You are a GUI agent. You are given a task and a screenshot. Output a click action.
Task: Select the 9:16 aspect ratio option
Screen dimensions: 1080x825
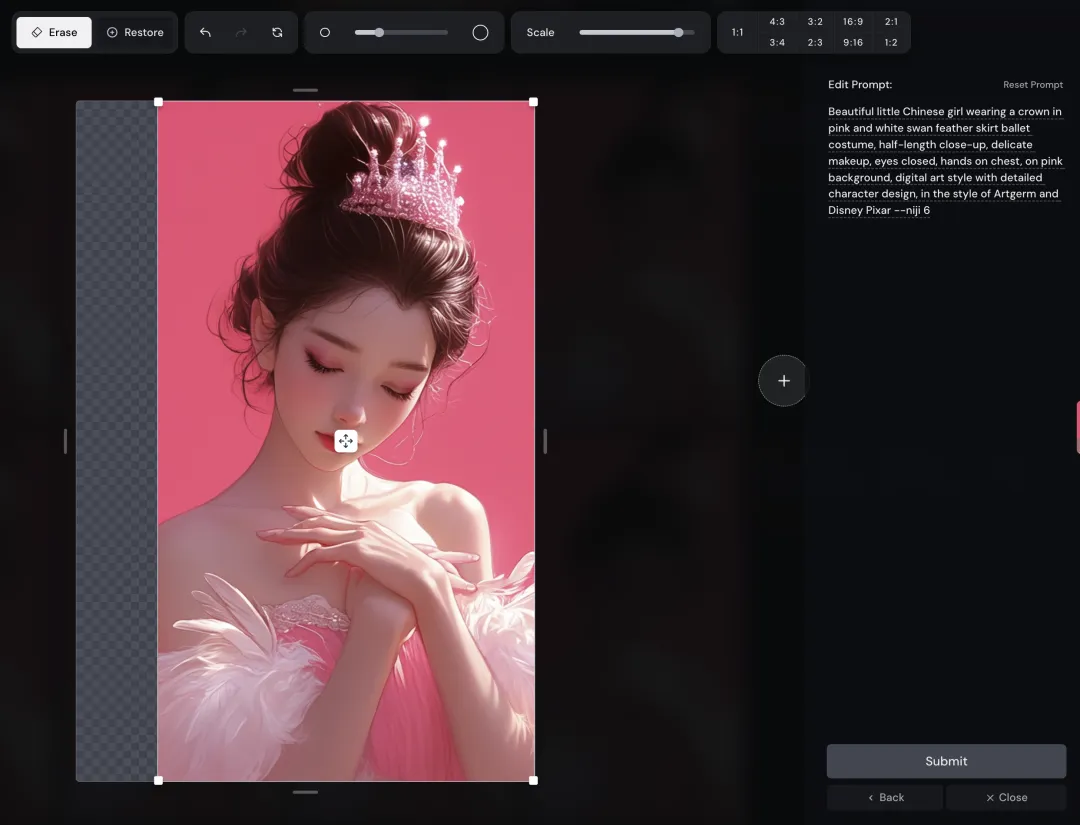point(853,43)
